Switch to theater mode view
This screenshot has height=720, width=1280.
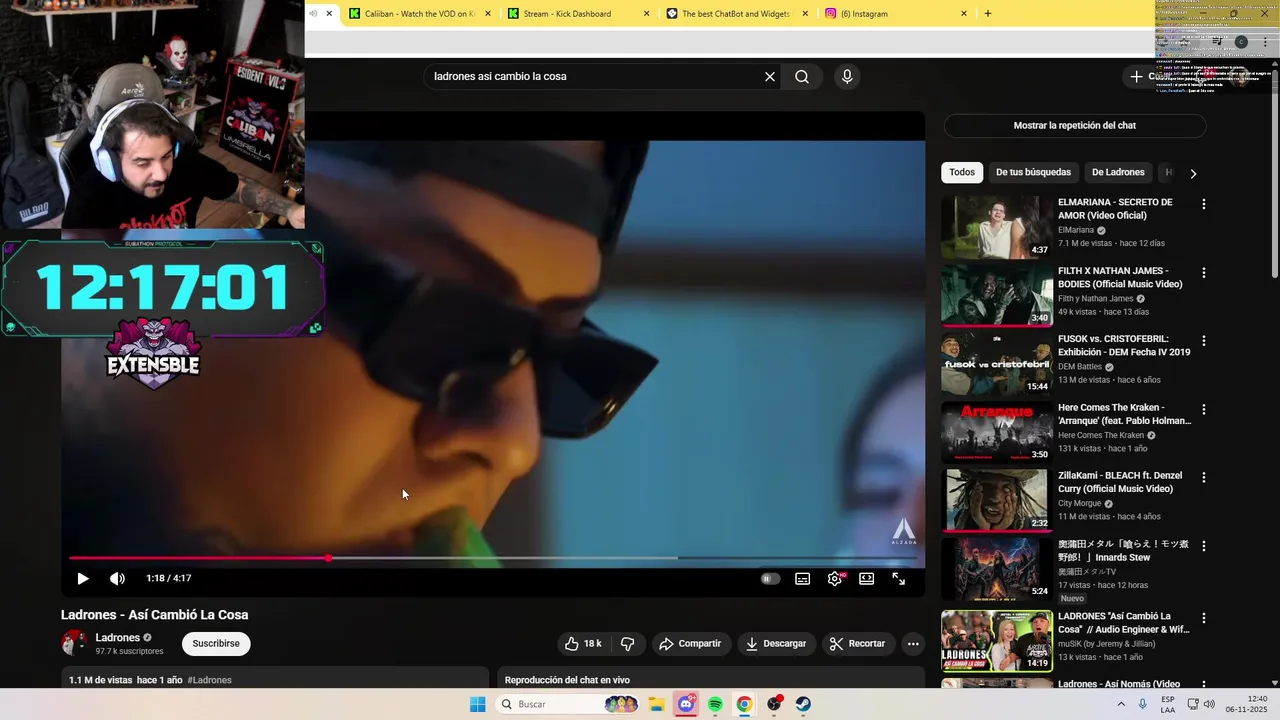867,579
